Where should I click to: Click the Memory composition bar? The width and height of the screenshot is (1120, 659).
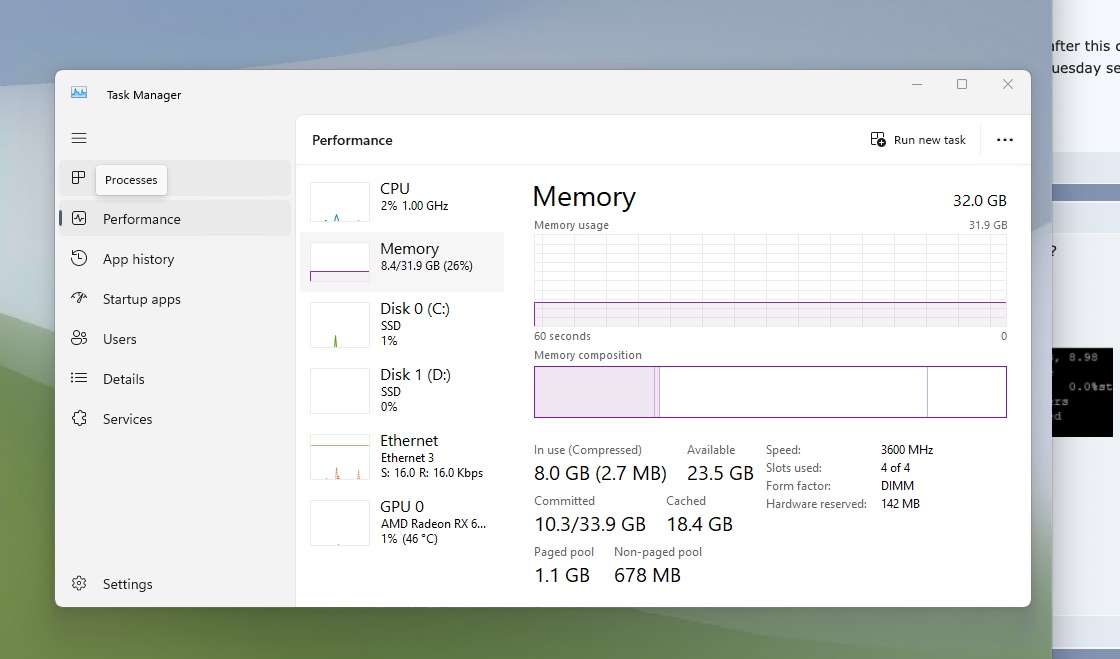tap(770, 392)
